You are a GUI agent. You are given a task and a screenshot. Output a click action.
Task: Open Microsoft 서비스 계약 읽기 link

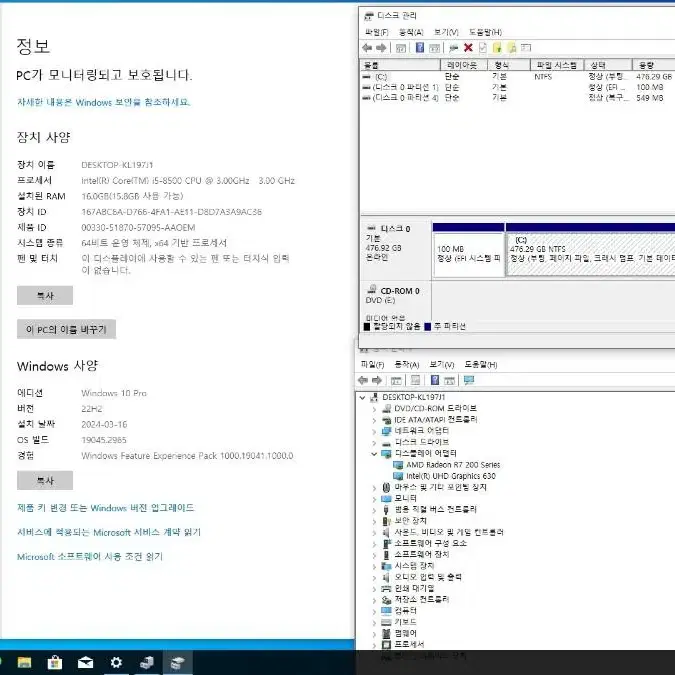[109, 533]
